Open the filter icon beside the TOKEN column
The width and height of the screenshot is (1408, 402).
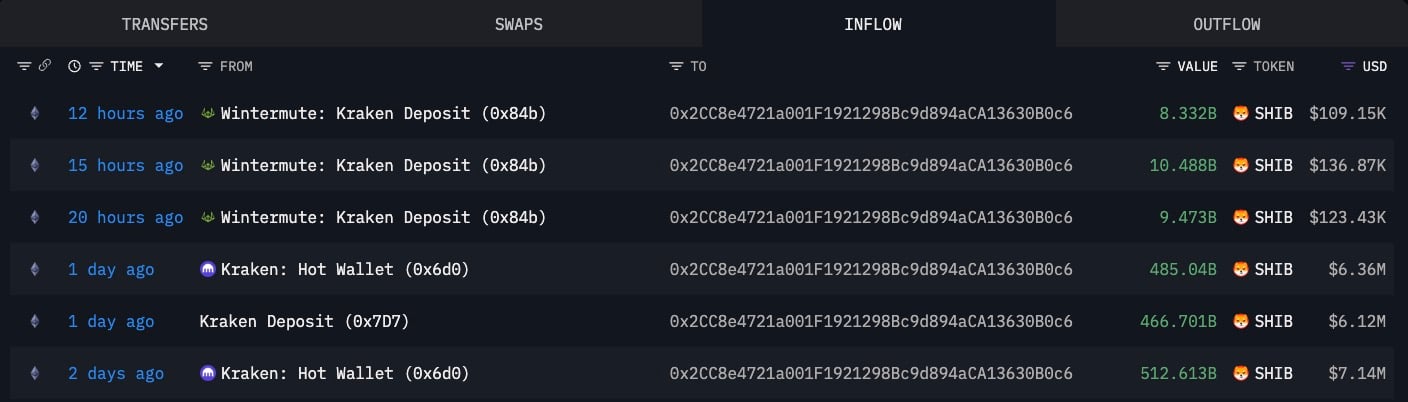tap(1239, 67)
